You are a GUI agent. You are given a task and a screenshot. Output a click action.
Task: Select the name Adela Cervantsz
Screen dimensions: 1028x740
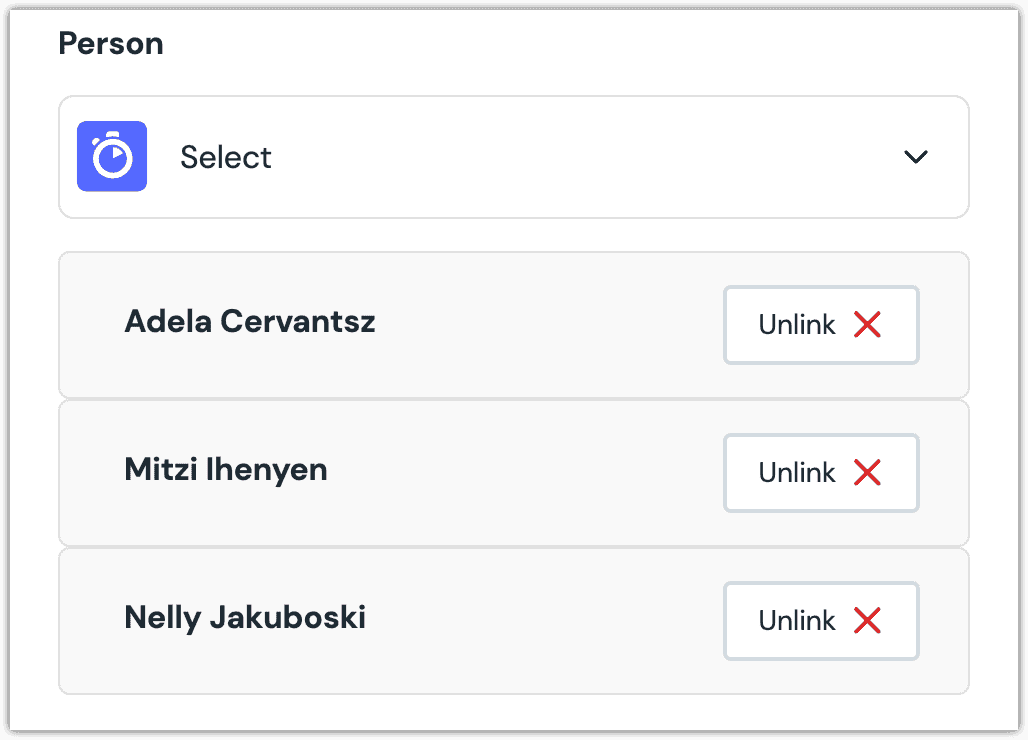pos(249,322)
